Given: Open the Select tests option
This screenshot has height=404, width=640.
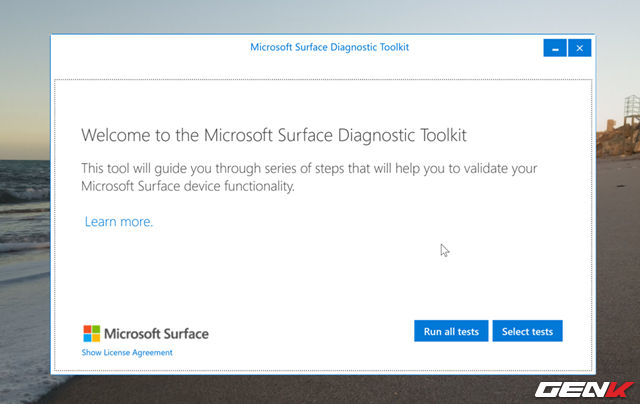Looking at the screenshot, I should [x=527, y=331].
